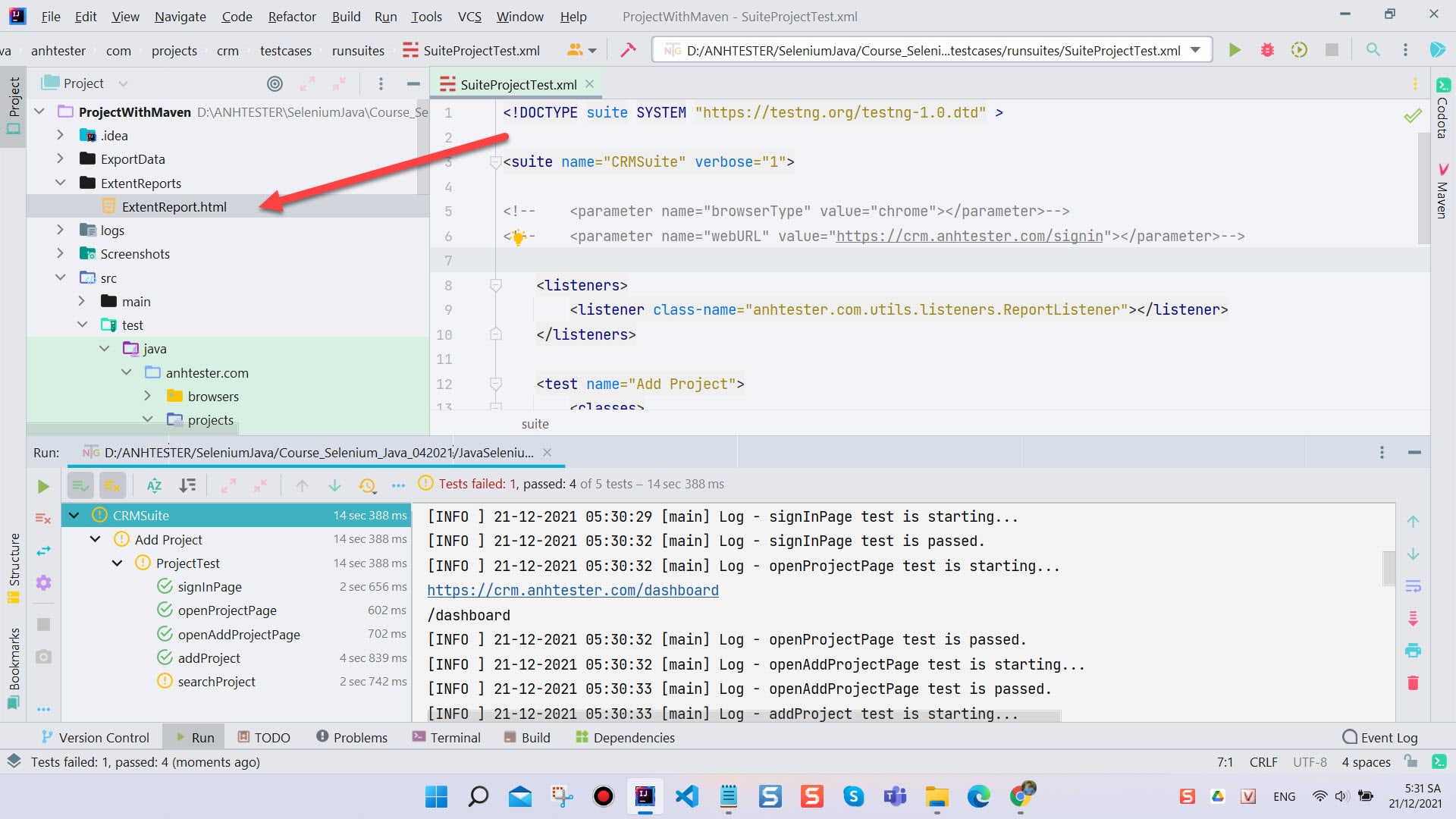Image resolution: width=1456 pixels, height=819 pixels.
Task: Toggle scroll to end icon in console
Action: coord(1413,618)
